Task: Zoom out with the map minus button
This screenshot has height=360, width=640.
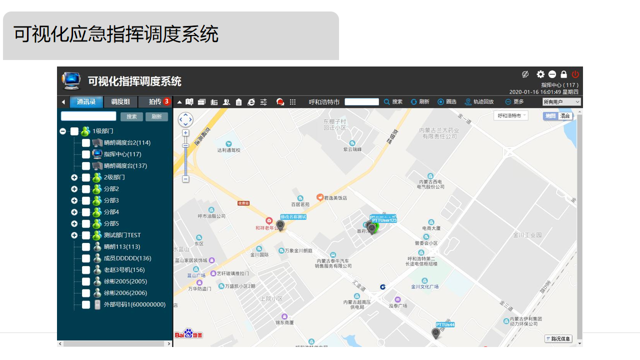Action: tap(186, 179)
